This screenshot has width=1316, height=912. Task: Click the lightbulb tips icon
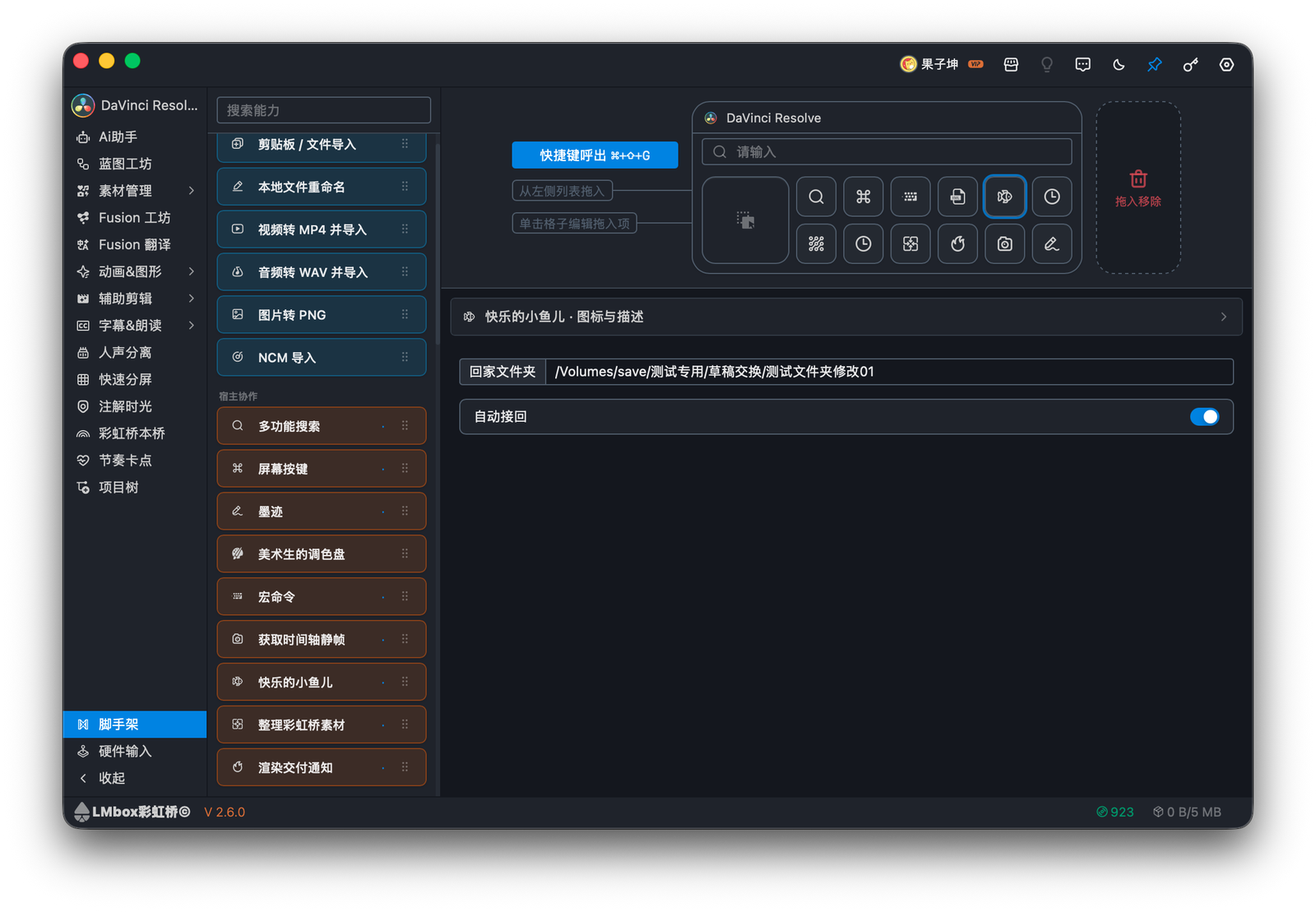coord(1047,64)
